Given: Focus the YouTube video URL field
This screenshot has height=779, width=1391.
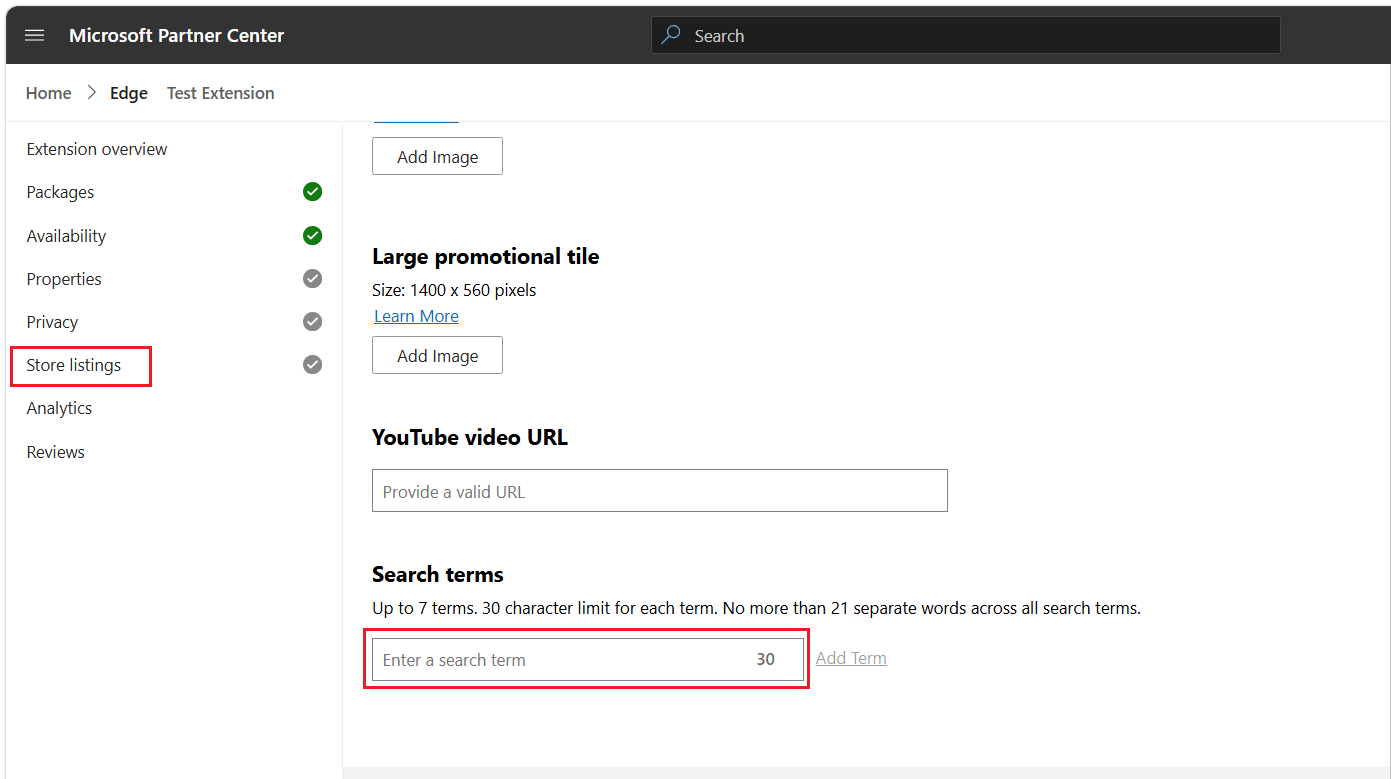Looking at the screenshot, I should pyautogui.click(x=660, y=491).
